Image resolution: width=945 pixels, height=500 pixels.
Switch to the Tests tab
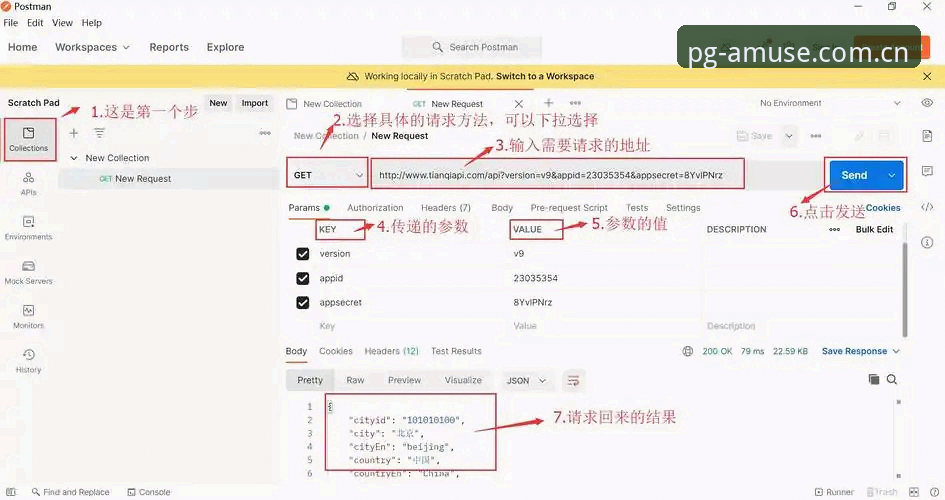pyautogui.click(x=636, y=208)
